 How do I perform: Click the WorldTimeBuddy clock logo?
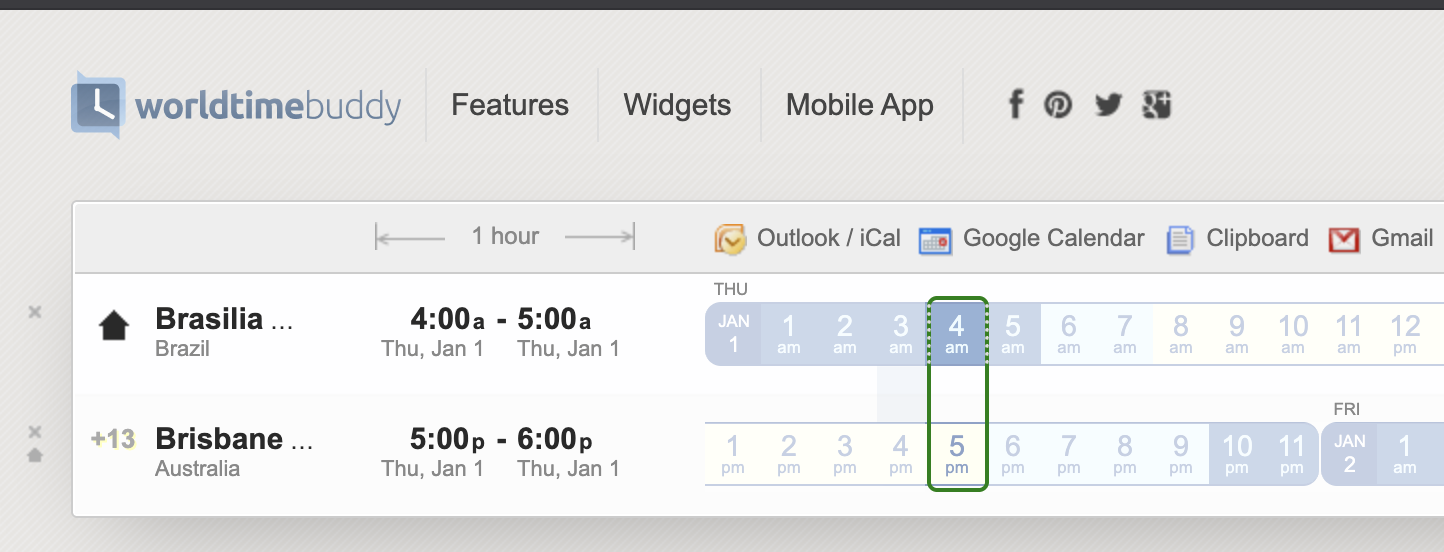97,105
